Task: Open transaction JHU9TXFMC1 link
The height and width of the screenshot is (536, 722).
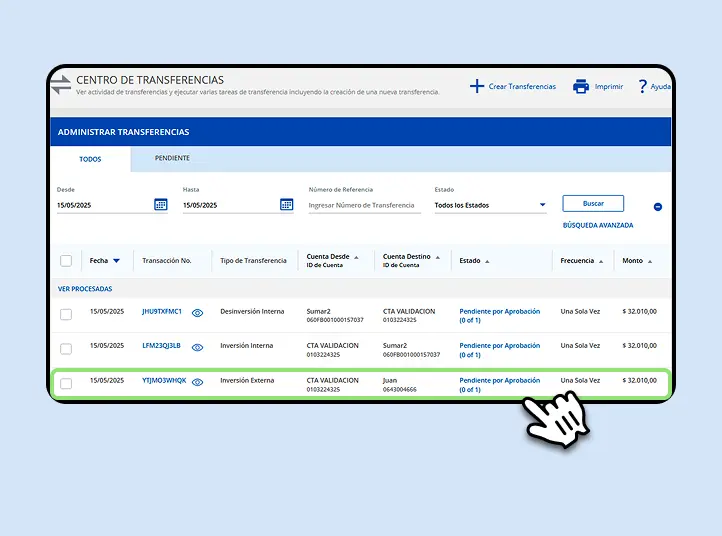Action: [162, 311]
